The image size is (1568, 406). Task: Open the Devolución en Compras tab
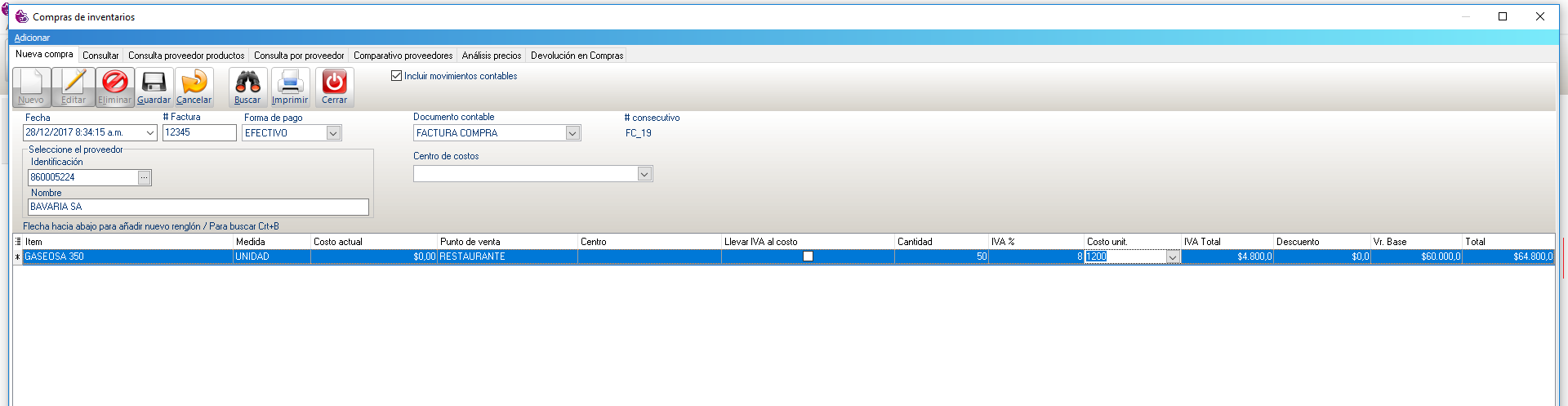click(x=577, y=56)
